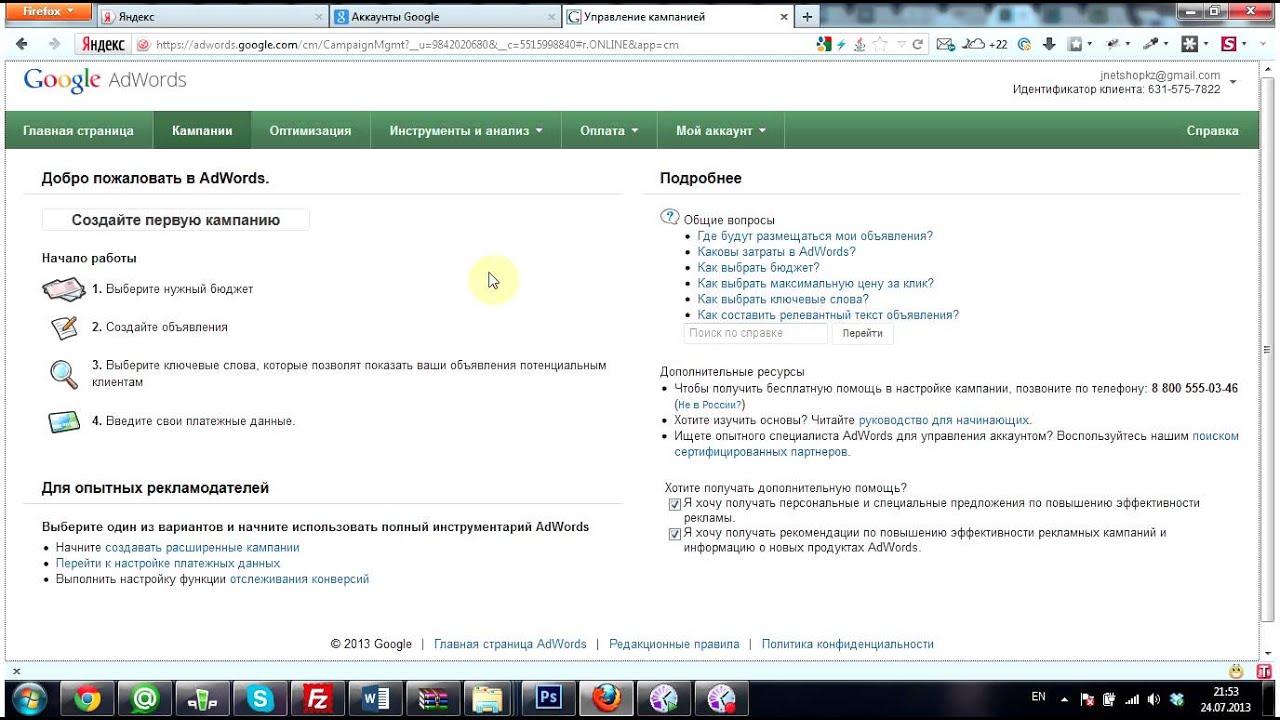1280x720 pixels.
Task: Click the red S toolbar extension icon
Action: click(x=1227, y=44)
